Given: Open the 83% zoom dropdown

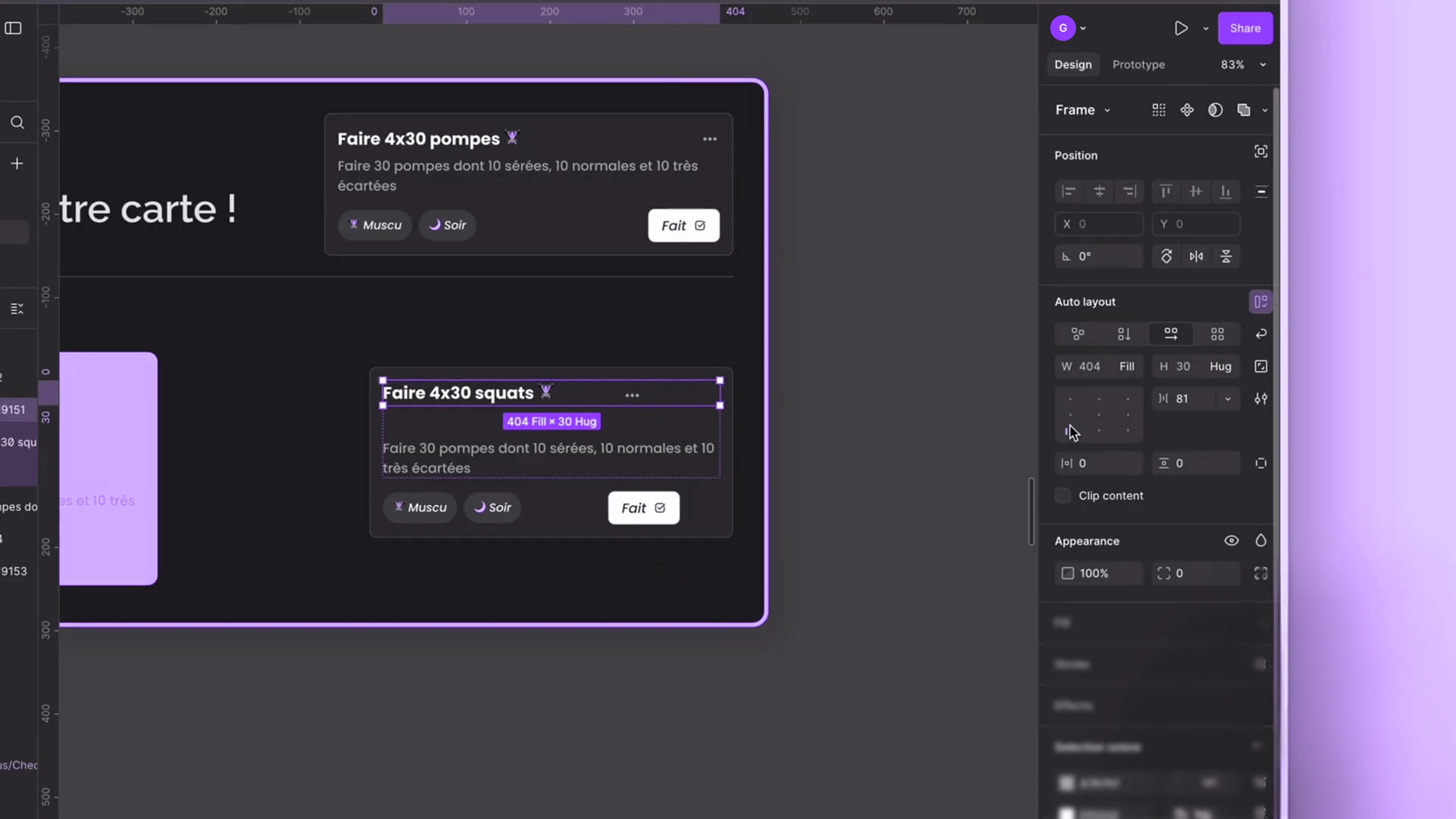Looking at the screenshot, I should coord(1243,64).
